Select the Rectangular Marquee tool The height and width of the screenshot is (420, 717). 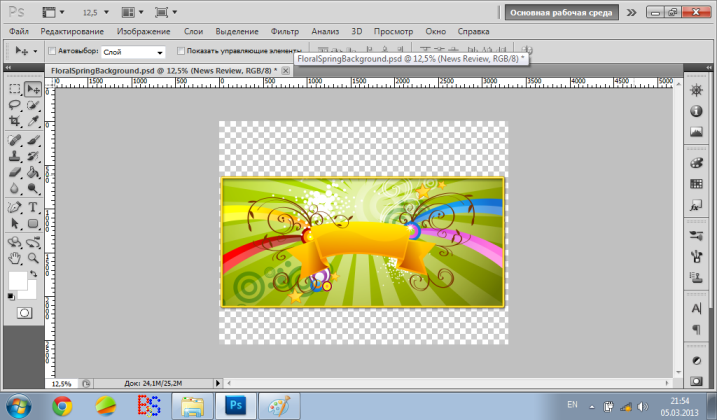click(15, 89)
